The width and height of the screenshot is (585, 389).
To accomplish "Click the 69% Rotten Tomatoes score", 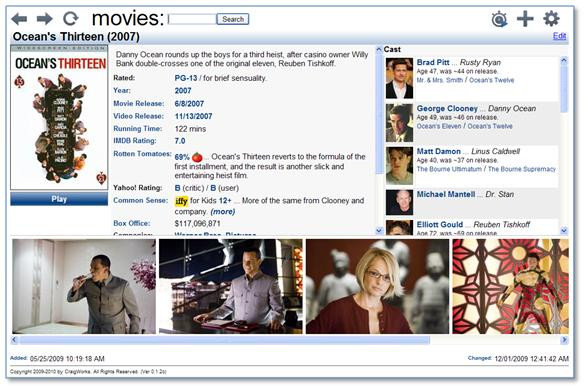I will coord(182,157).
